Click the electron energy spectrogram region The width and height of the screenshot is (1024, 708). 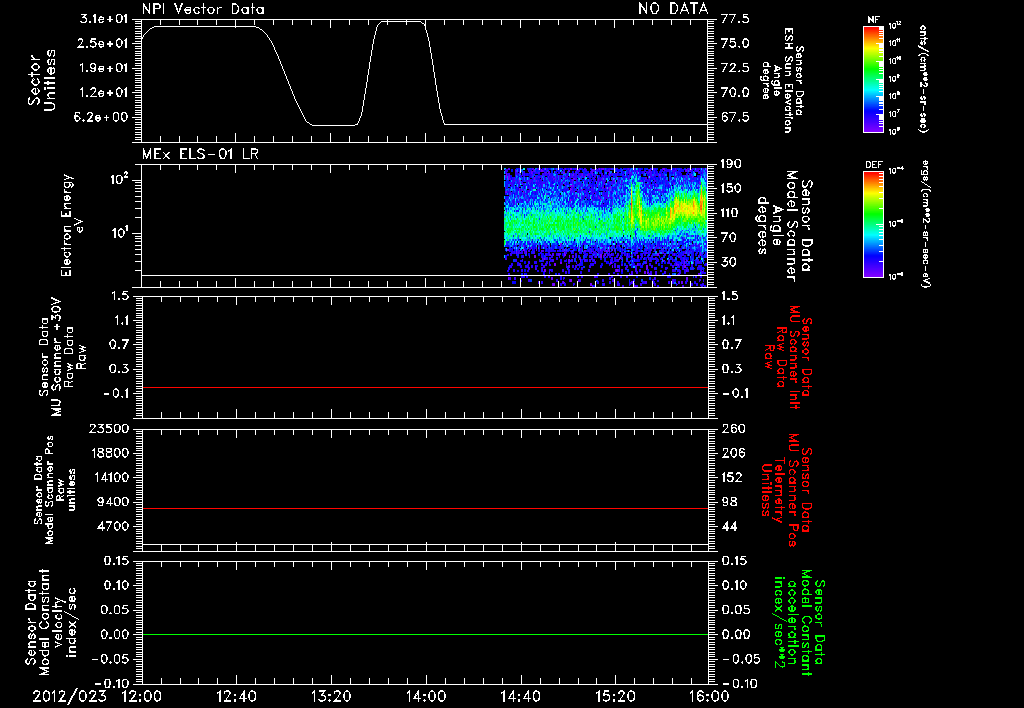click(605, 227)
